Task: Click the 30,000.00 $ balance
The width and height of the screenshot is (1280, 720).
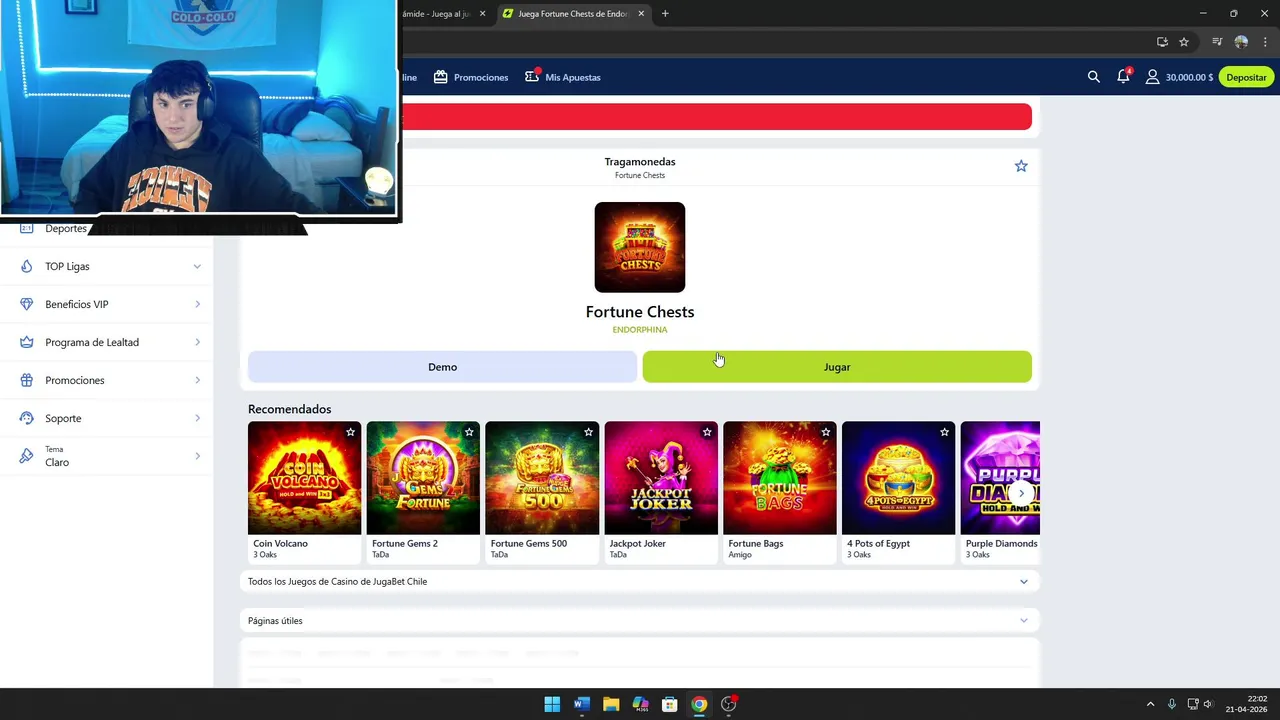Action: point(1189,77)
